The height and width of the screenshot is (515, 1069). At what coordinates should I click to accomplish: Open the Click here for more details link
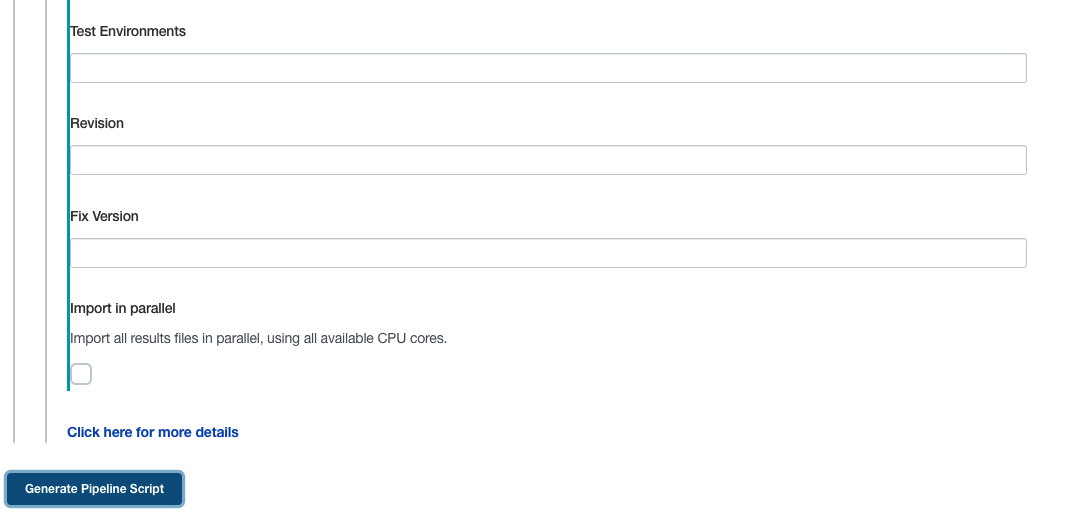(x=153, y=432)
